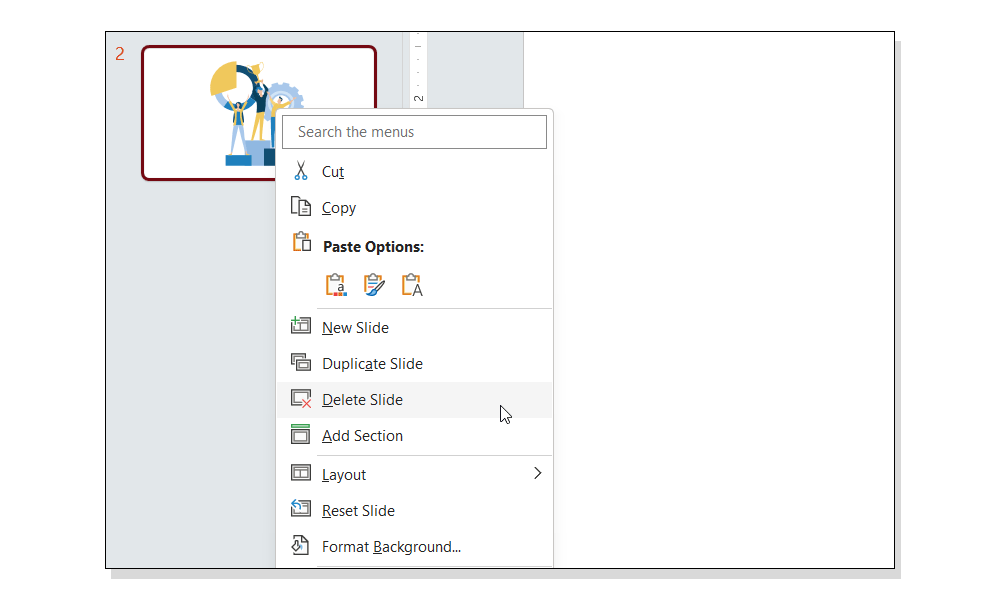
Task: Open the Layout submenu arrow
Action: point(537,473)
